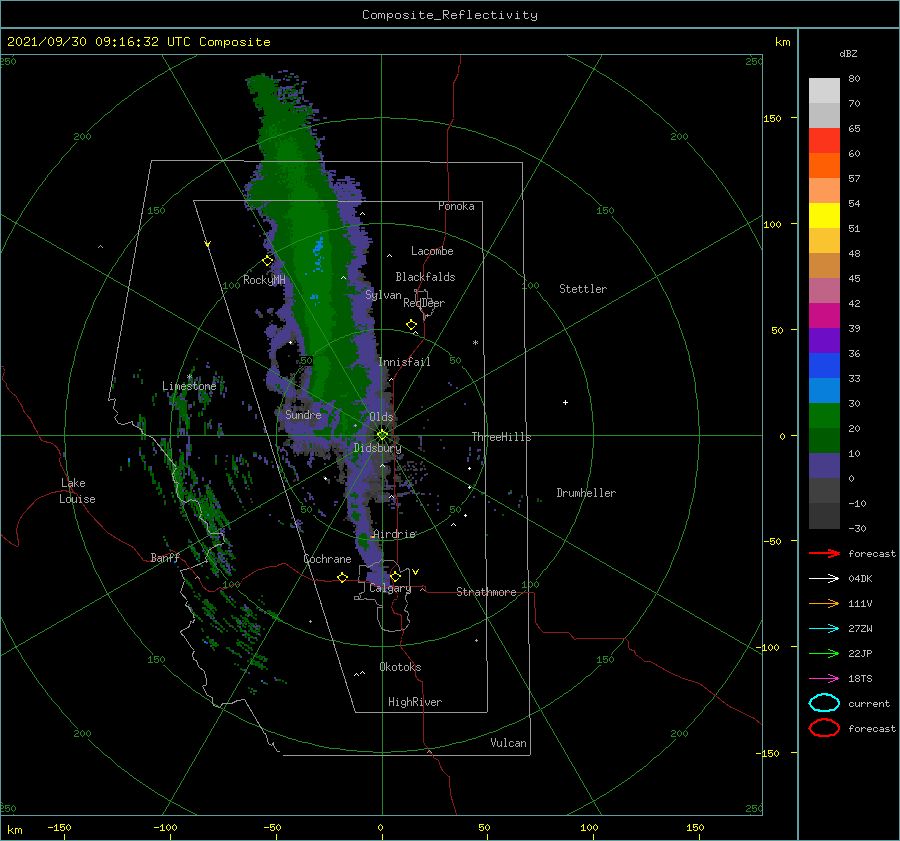Pick the light gray 70–80 dBZ swatch
The image size is (900, 841).
824,91
